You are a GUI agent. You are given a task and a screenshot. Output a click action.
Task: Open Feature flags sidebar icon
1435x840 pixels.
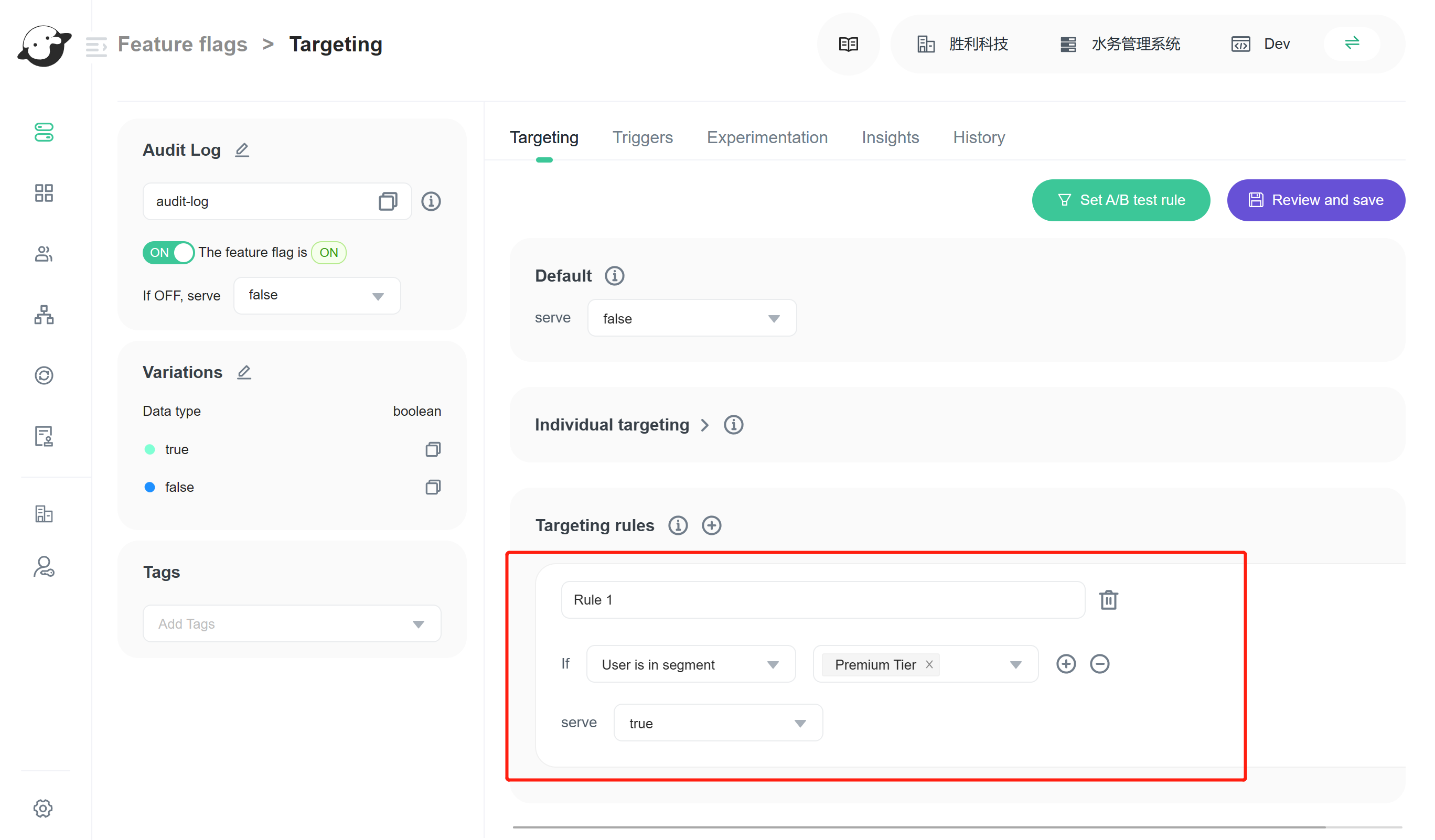click(44, 133)
